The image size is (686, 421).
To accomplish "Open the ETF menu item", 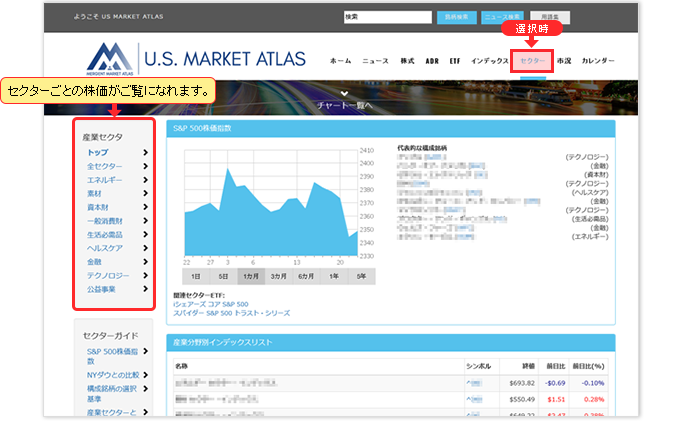I will [455, 61].
